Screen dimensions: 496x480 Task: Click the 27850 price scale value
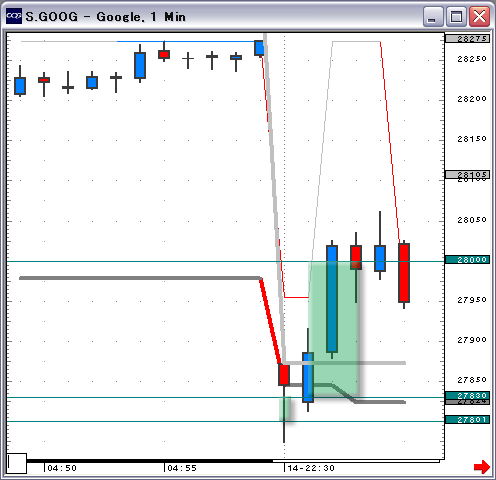tap(472, 380)
